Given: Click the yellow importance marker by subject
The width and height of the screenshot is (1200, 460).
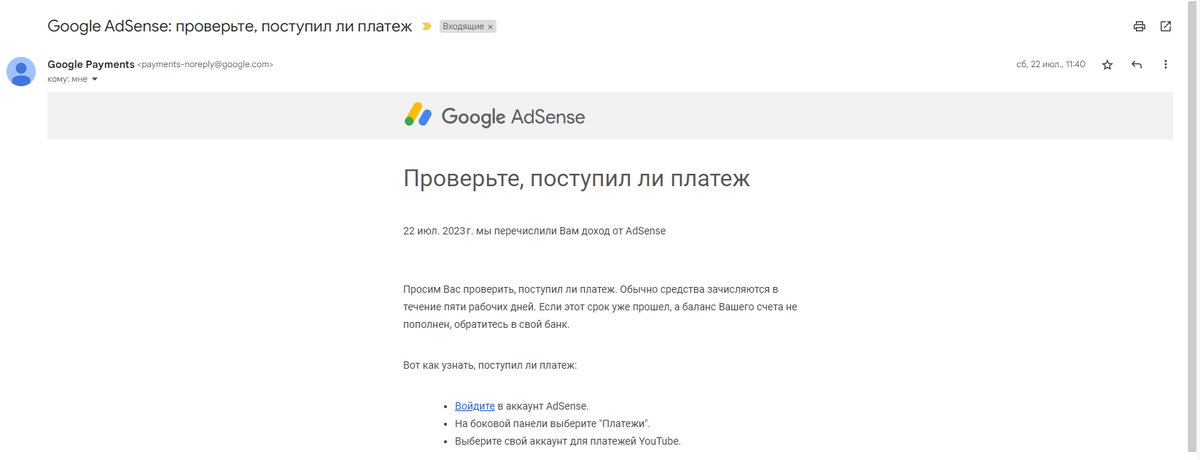Looking at the screenshot, I should (426, 27).
